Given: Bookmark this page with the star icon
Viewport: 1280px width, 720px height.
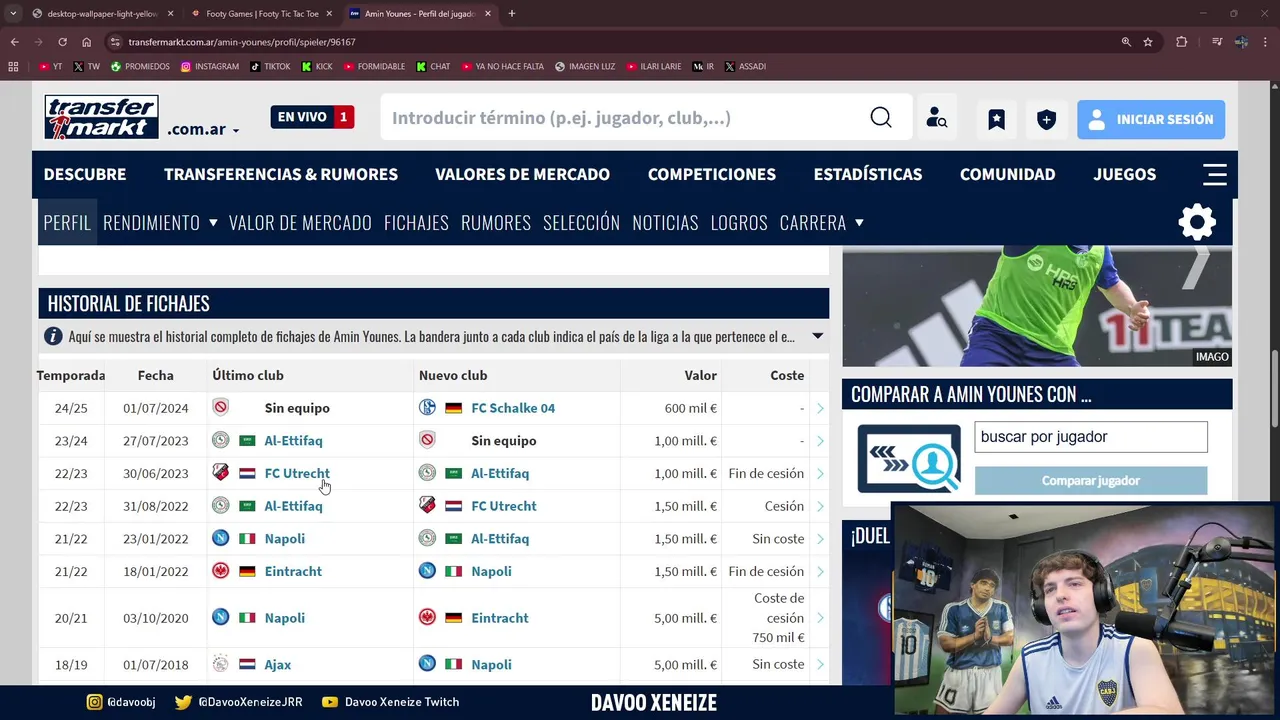Looking at the screenshot, I should [1148, 42].
